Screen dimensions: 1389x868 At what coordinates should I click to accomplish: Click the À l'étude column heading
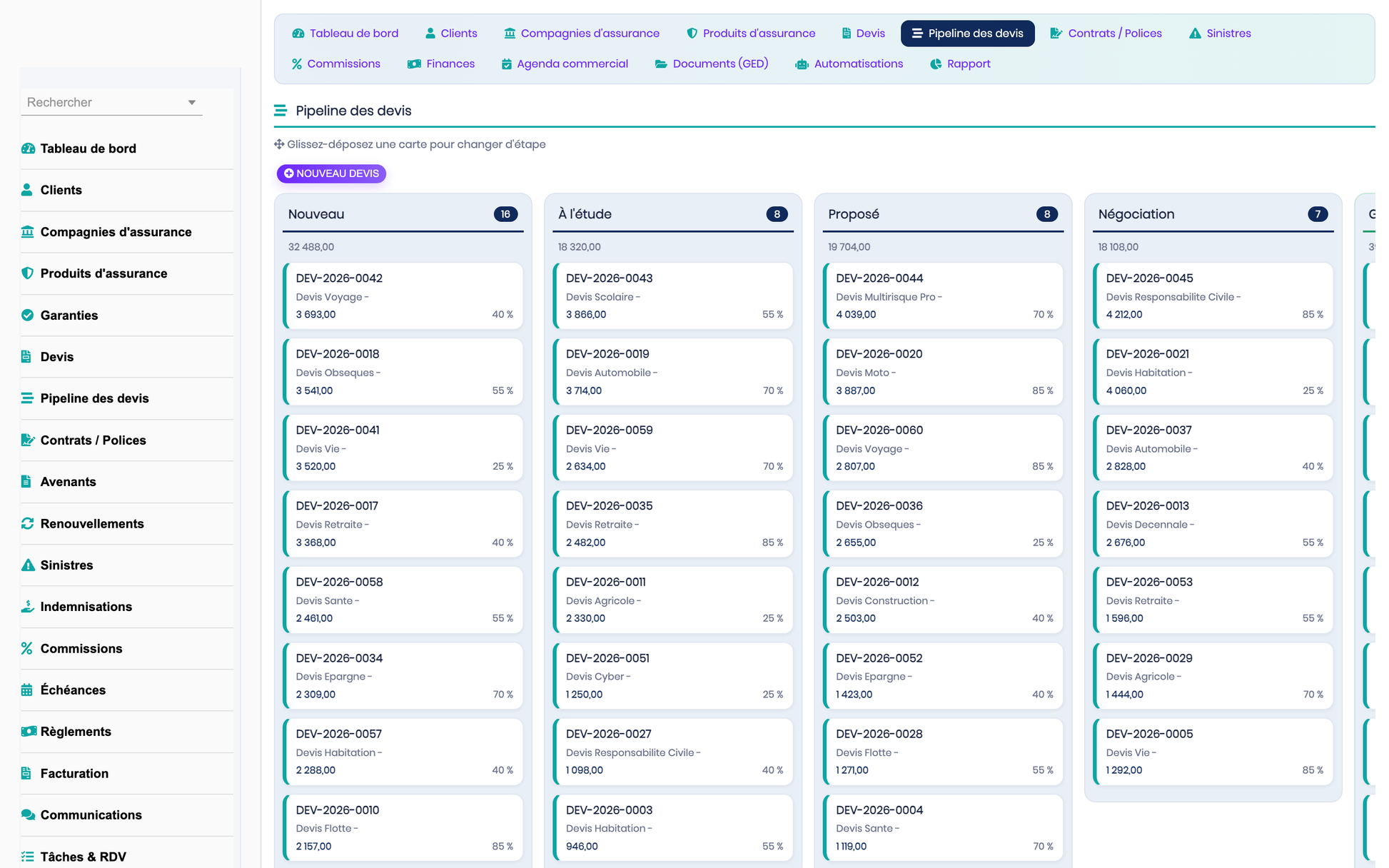pos(585,214)
